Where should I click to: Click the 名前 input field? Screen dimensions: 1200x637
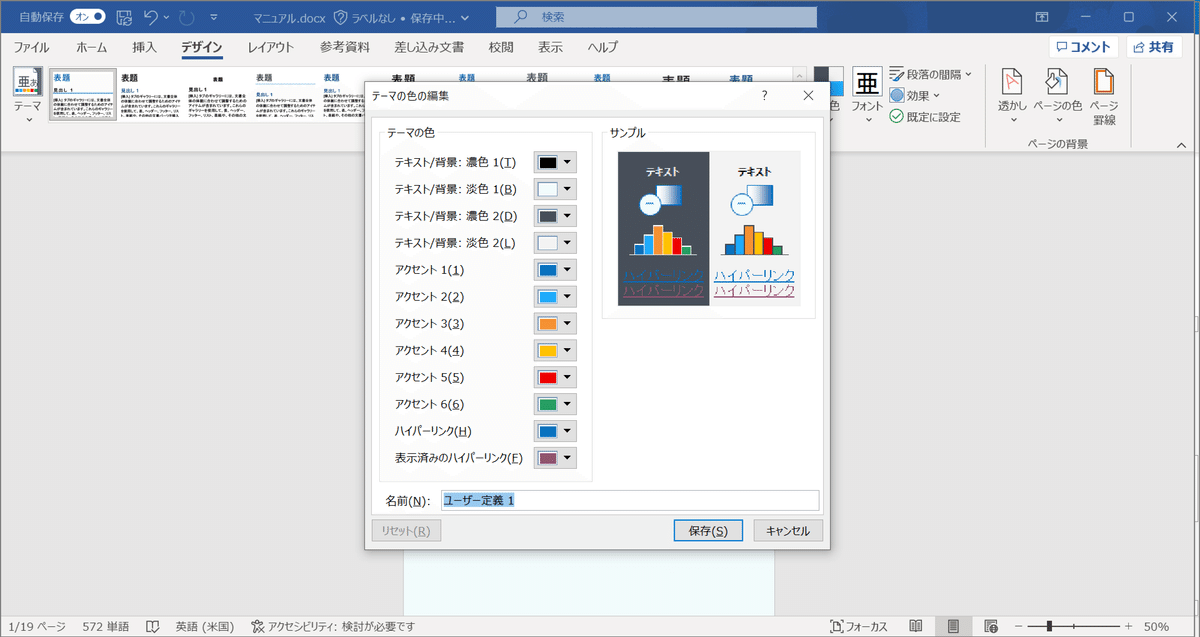coord(629,500)
